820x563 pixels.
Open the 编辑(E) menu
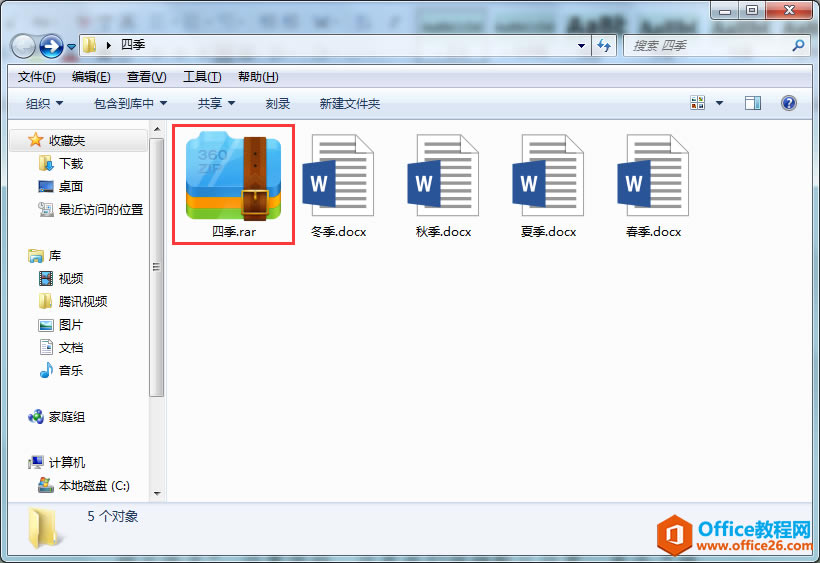click(91, 77)
